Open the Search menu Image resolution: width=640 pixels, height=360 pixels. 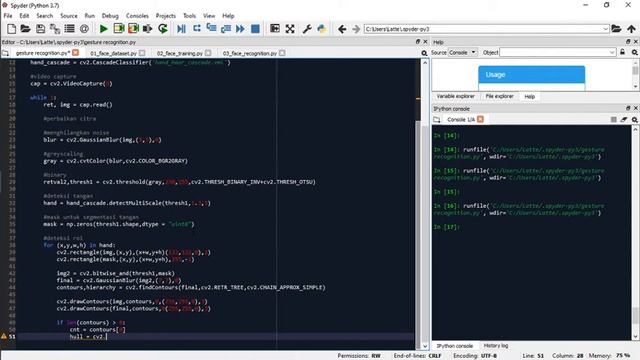44,16
